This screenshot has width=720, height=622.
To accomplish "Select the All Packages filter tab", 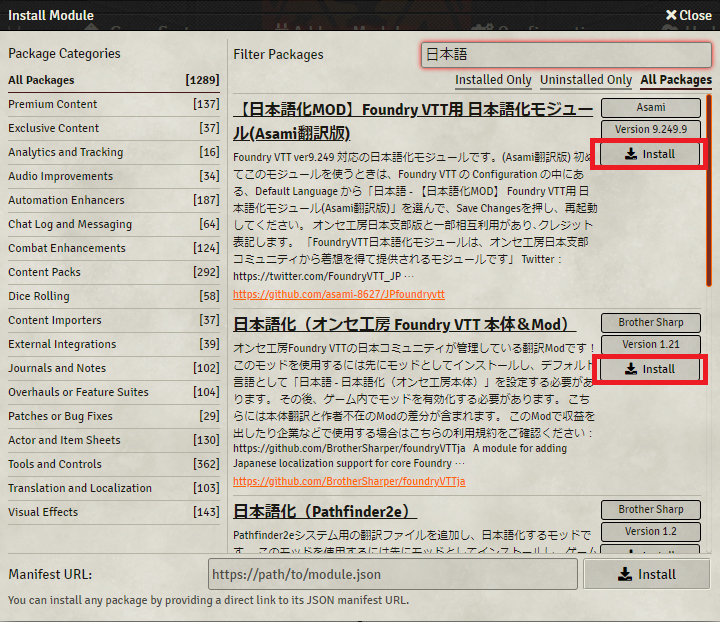I will pos(676,80).
